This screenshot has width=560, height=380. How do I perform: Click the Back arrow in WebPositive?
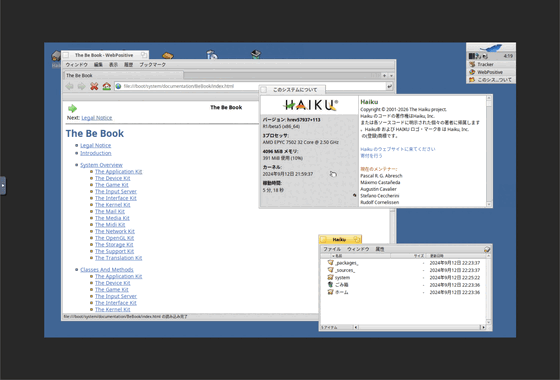tap(69, 86)
